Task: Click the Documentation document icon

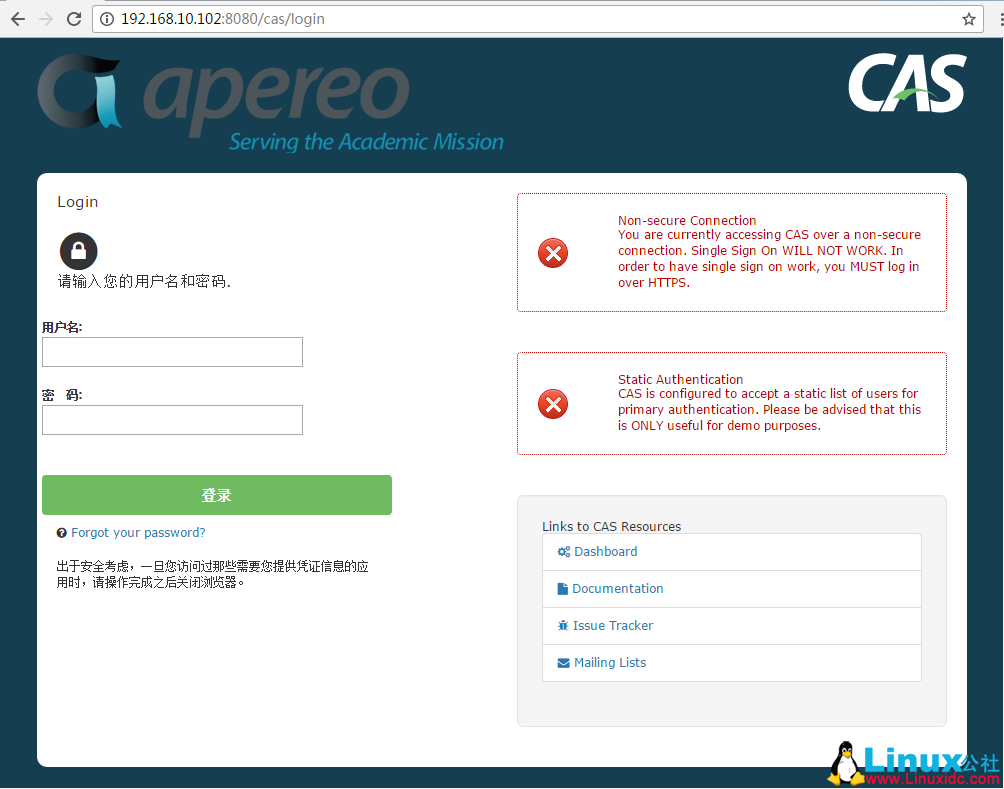Action: (x=563, y=588)
